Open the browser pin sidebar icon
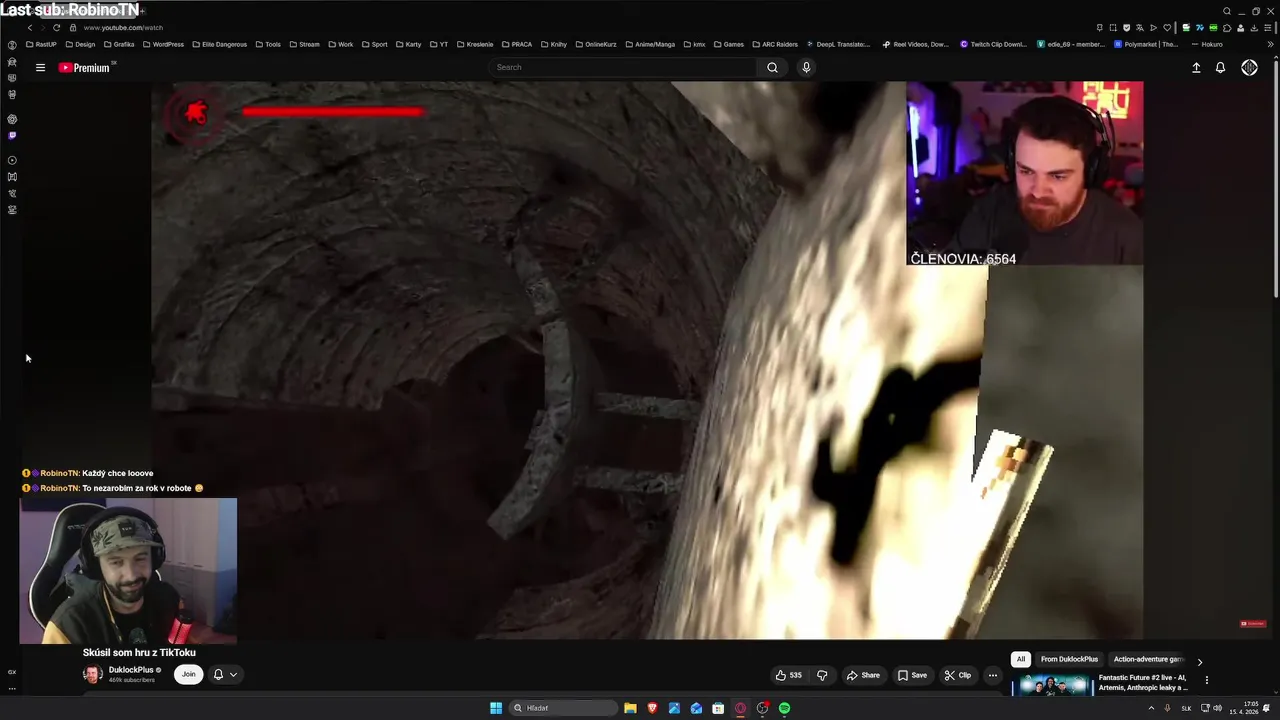Viewport: 1280px width, 720px height. 1100,28
